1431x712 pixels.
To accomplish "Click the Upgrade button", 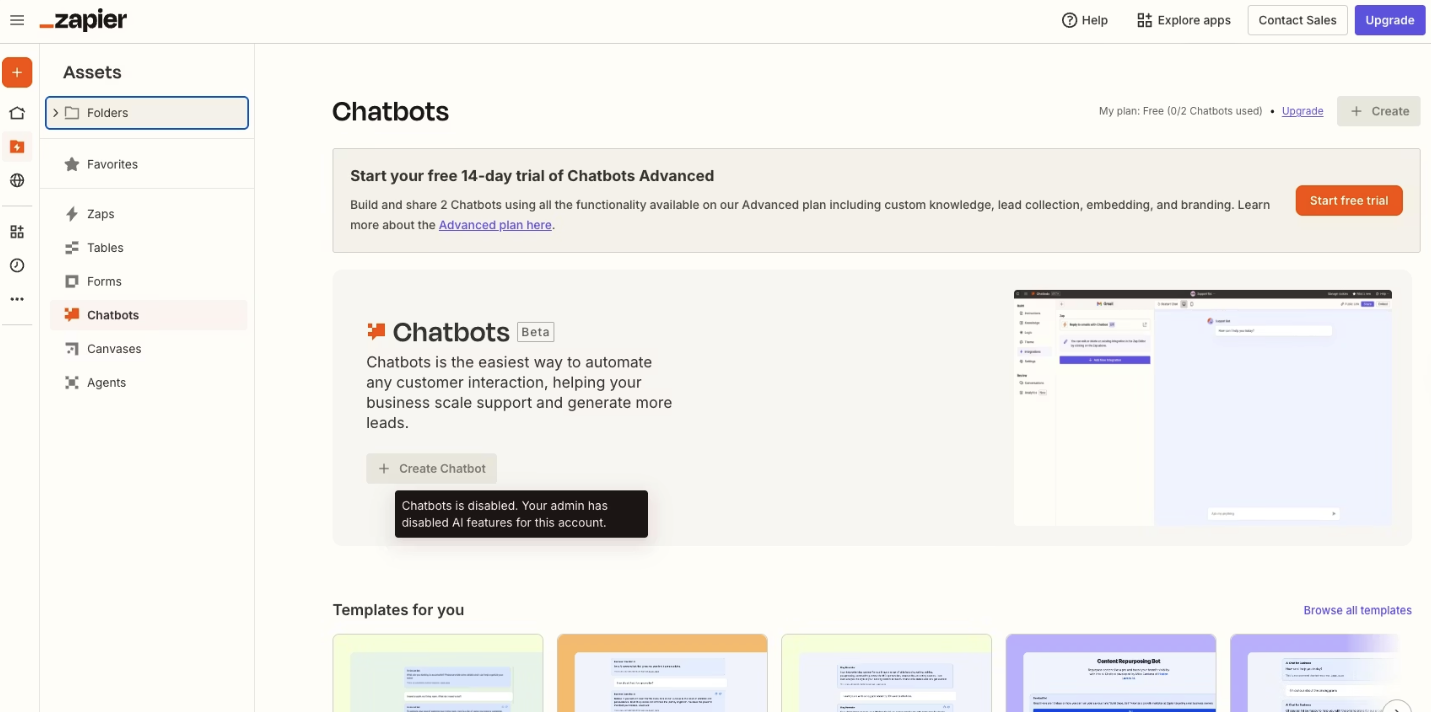I will [1390, 19].
